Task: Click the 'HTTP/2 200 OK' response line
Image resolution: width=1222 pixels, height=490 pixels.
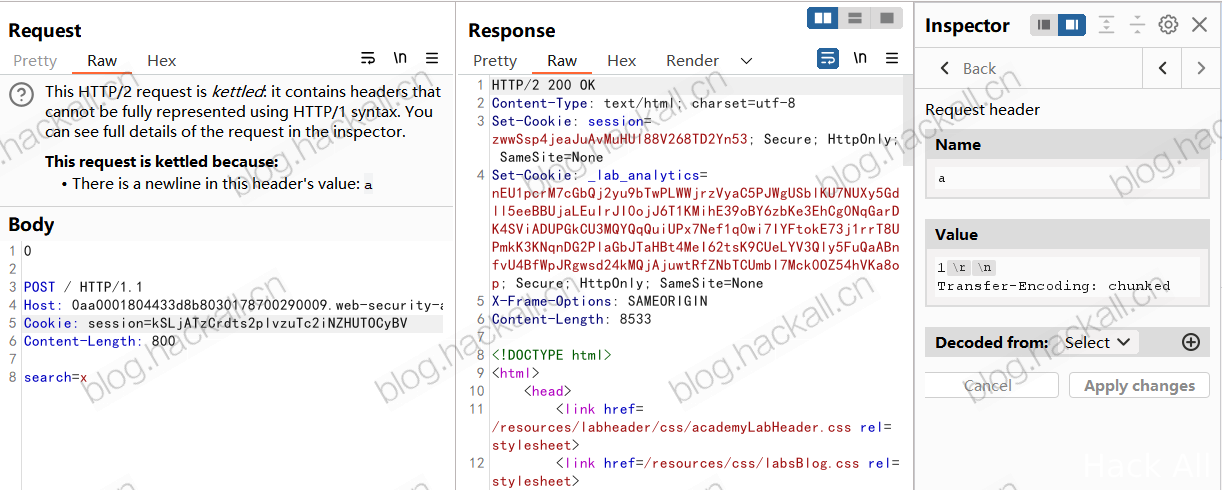Action: coord(543,85)
